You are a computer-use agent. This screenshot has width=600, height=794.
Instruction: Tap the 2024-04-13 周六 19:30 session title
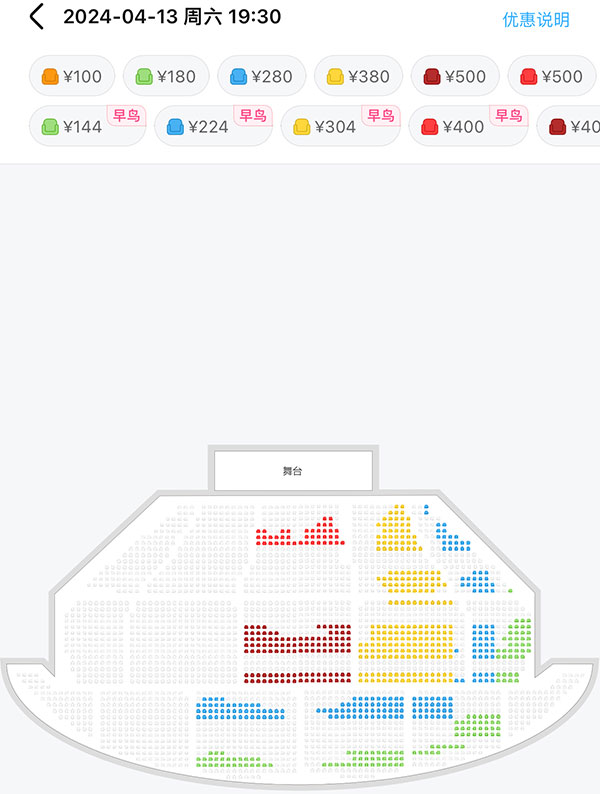point(172,17)
